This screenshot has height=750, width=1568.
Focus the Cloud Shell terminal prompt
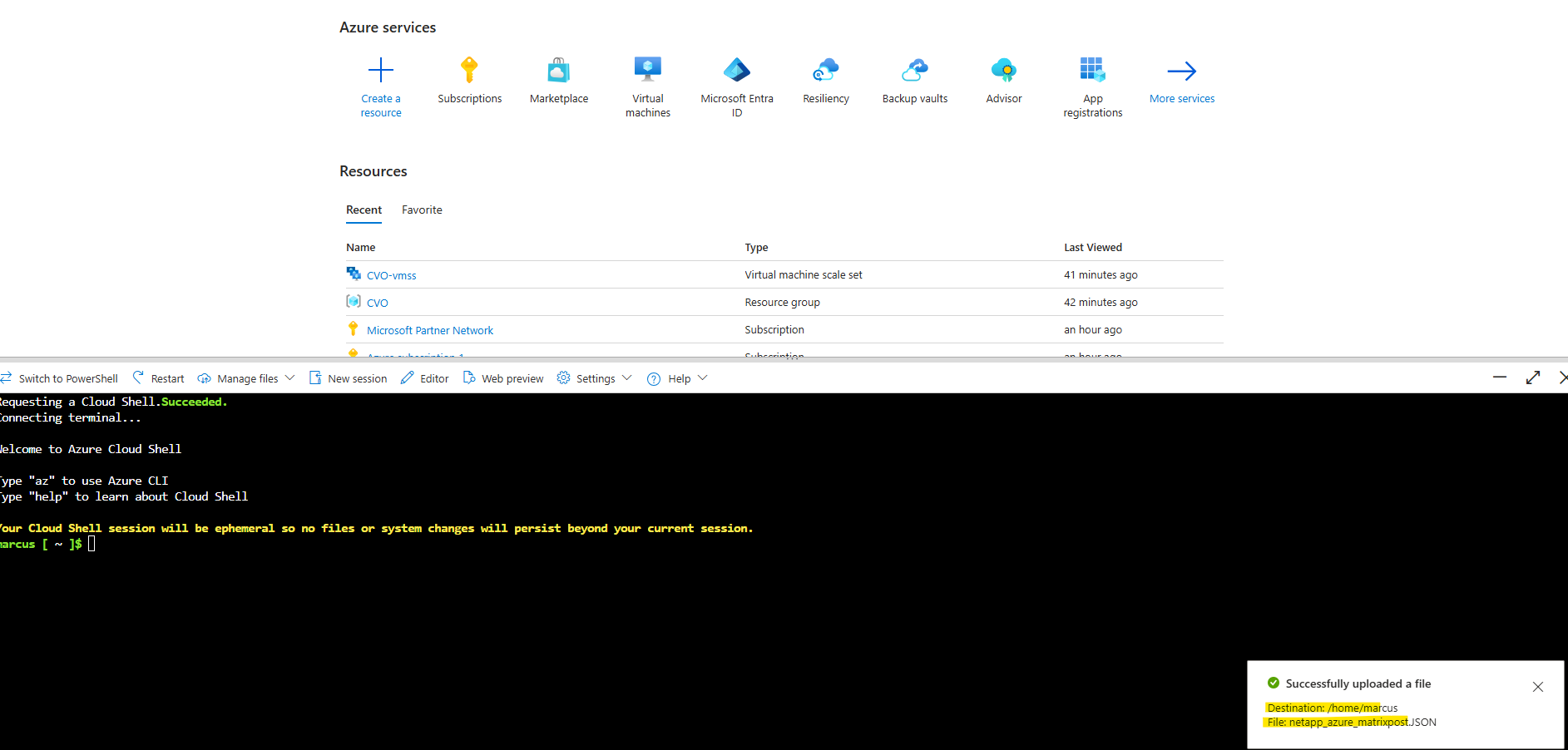(92, 544)
